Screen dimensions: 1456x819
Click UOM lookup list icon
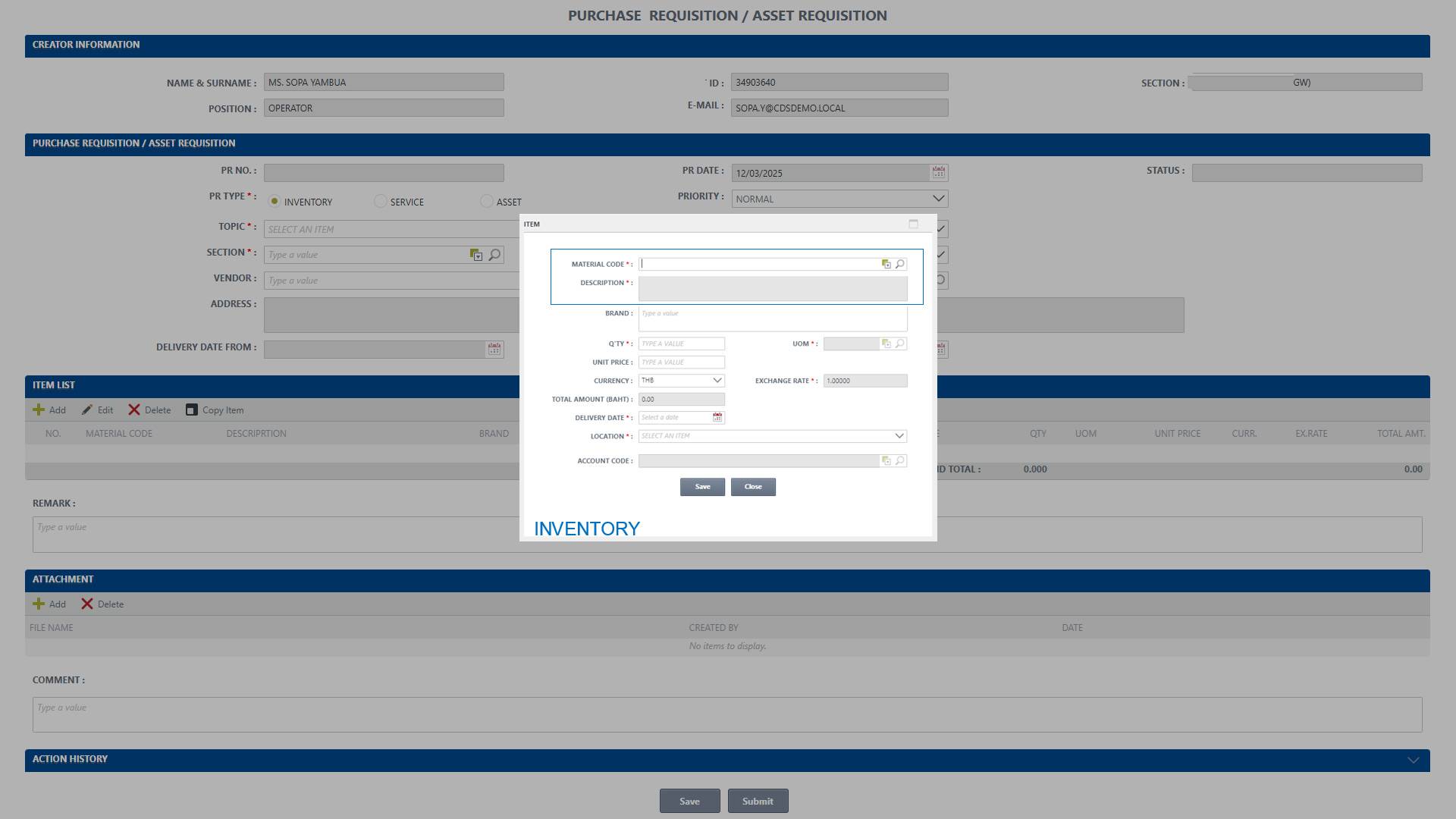[886, 344]
